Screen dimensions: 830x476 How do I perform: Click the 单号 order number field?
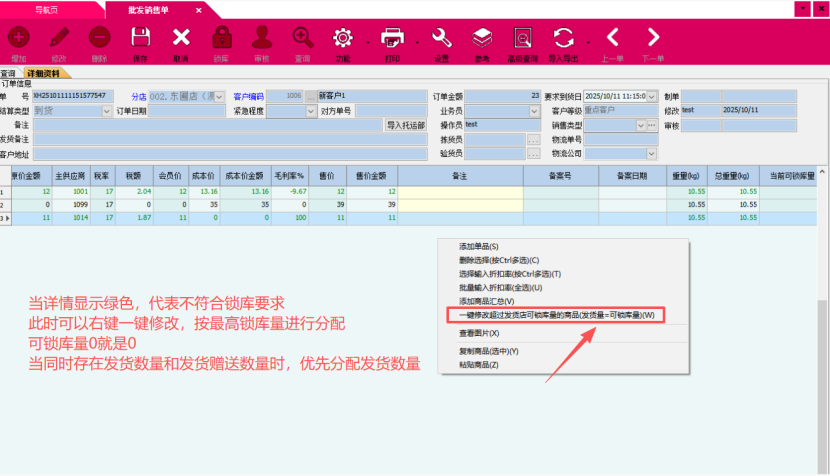(x=73, y=96)
